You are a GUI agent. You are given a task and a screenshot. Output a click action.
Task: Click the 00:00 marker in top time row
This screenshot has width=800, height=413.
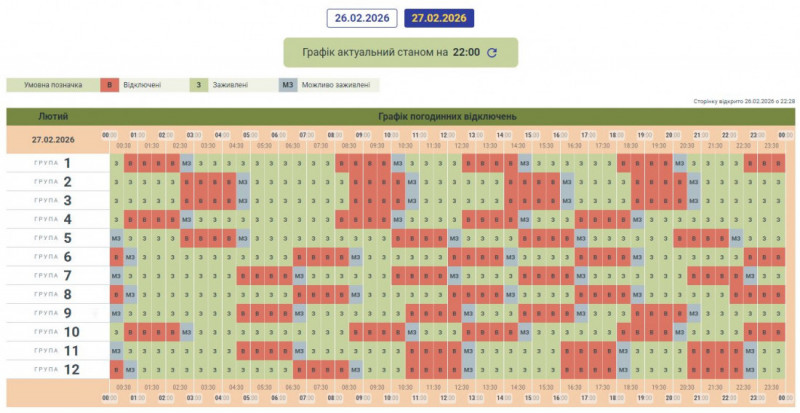pos(109,134)
